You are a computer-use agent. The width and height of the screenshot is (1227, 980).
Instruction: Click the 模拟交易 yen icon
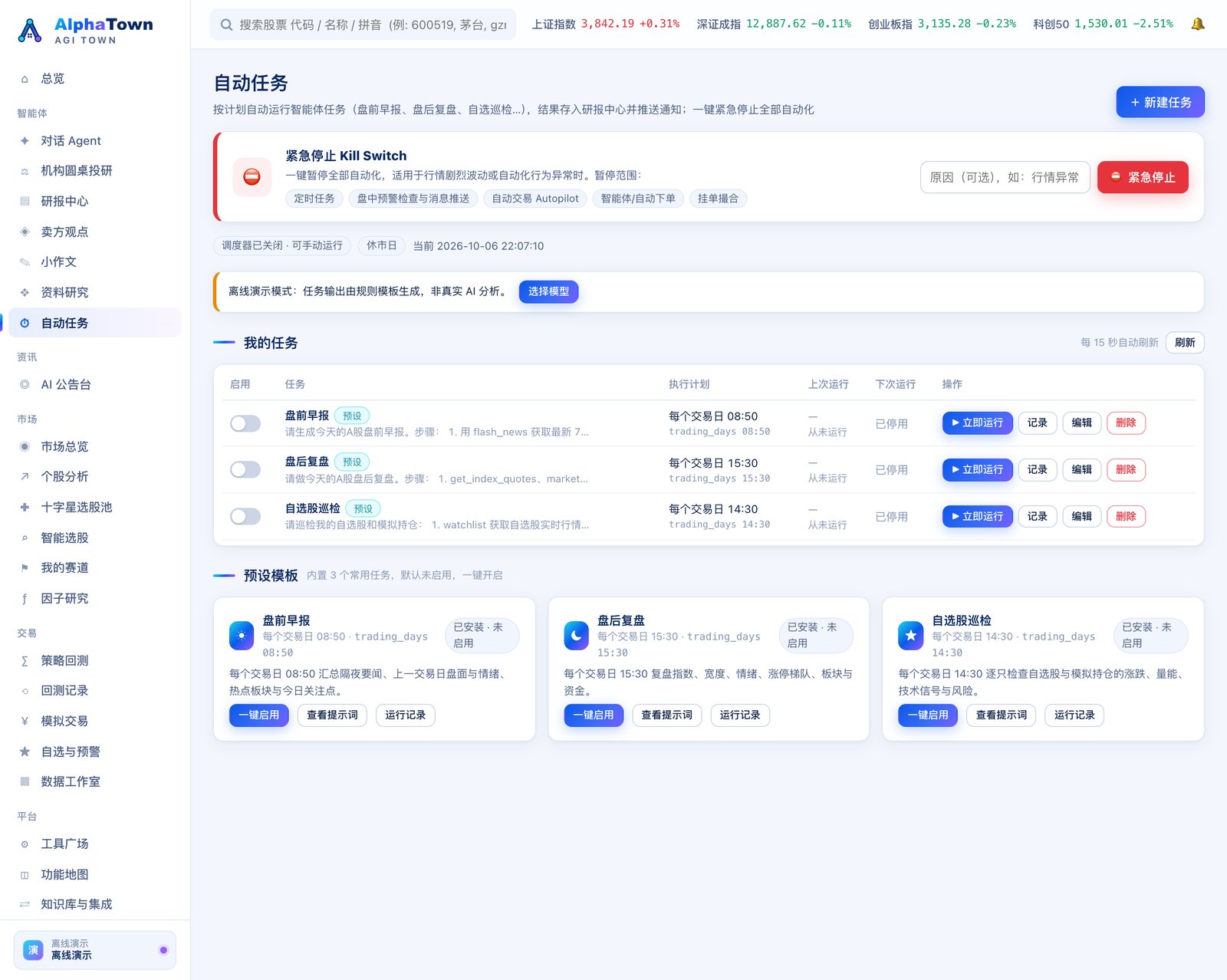[25, 721]
